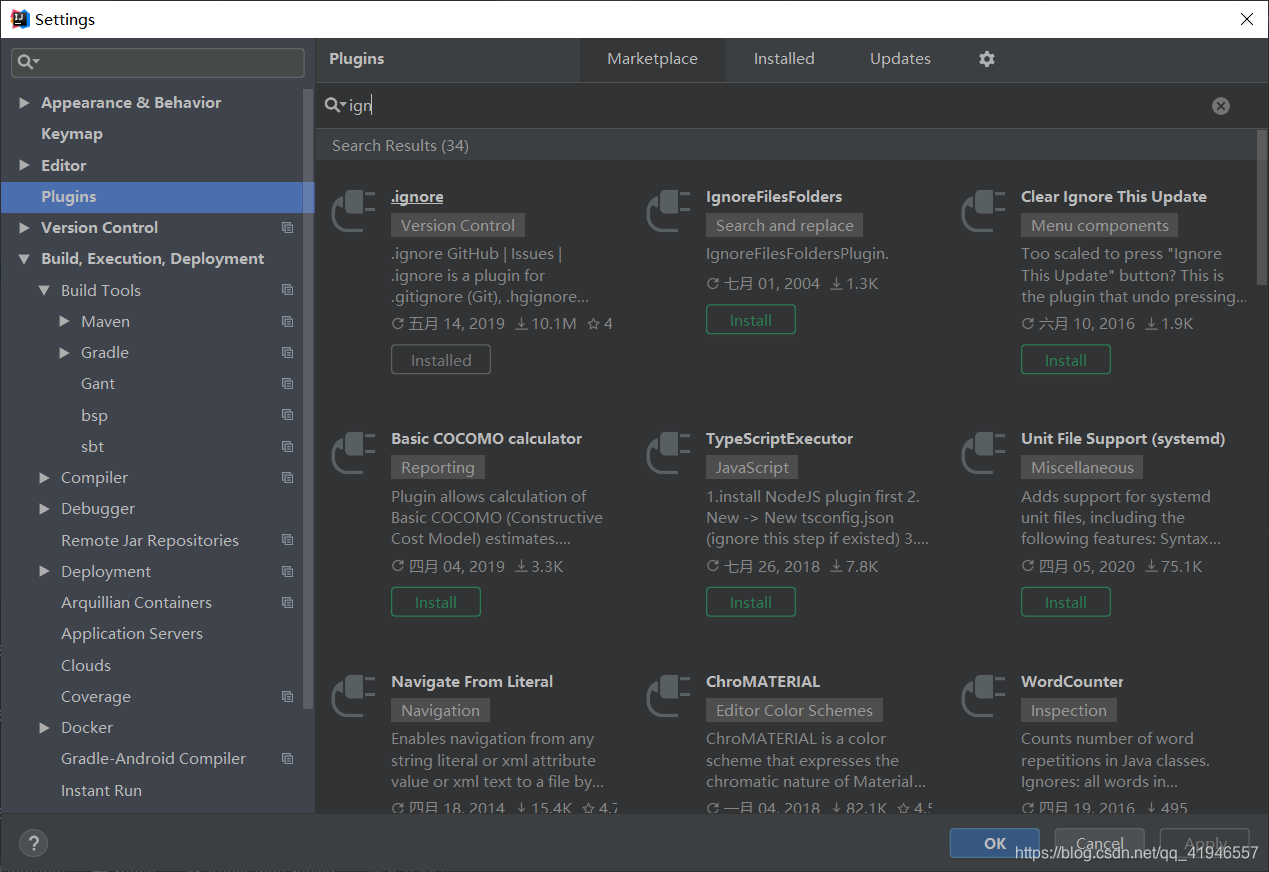Image resolution: width=1269 pixels, height=872 pixels.
Task: Click the Unit File Support plugin icon
Action: tap(982, 453)
